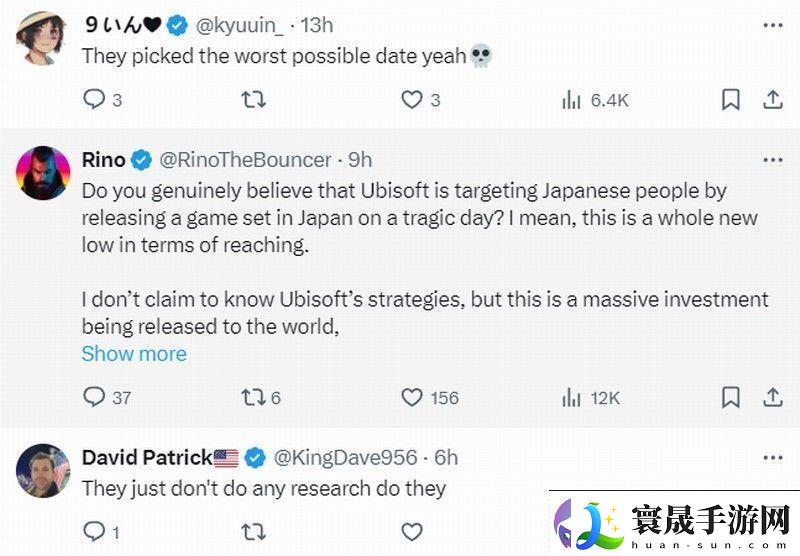800x556 pixels.
Task: Open David Patrick's profile name
Action: (146, 457)
